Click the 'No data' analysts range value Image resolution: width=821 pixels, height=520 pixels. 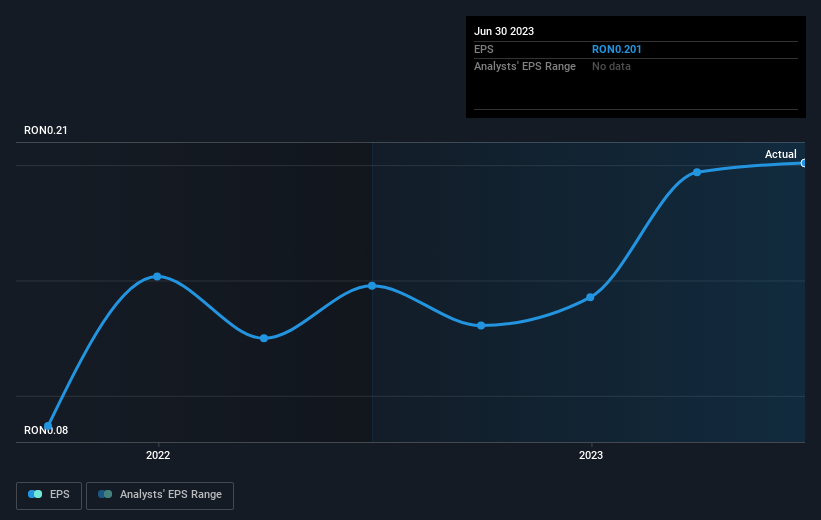click(x=611, y=67)
